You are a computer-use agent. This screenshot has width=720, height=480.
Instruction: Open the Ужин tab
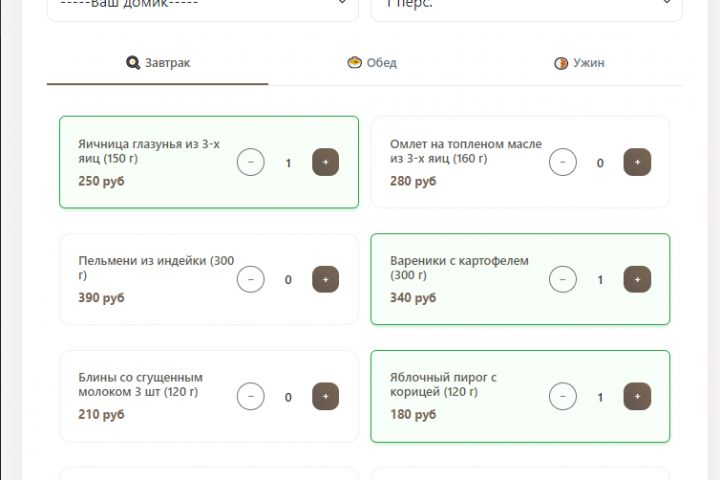pos(579,63)
